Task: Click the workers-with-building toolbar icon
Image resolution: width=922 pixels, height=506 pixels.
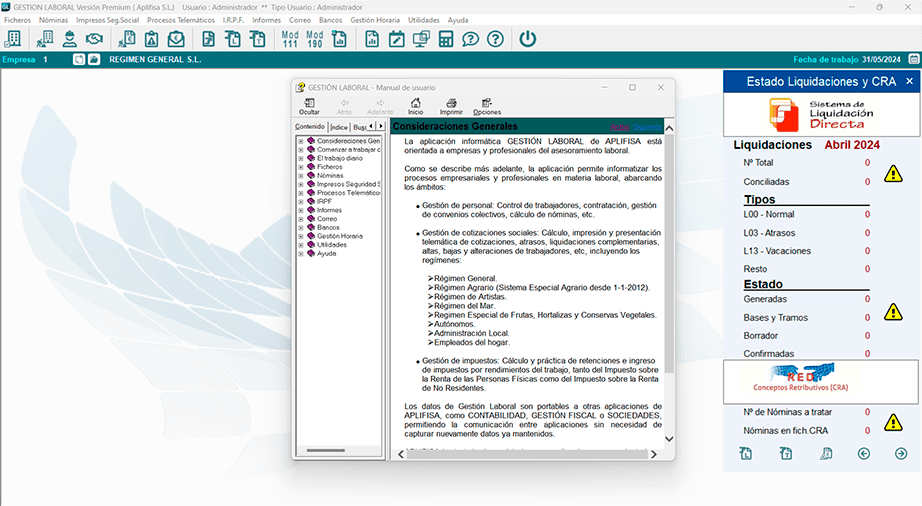Action: click(45, 39)
